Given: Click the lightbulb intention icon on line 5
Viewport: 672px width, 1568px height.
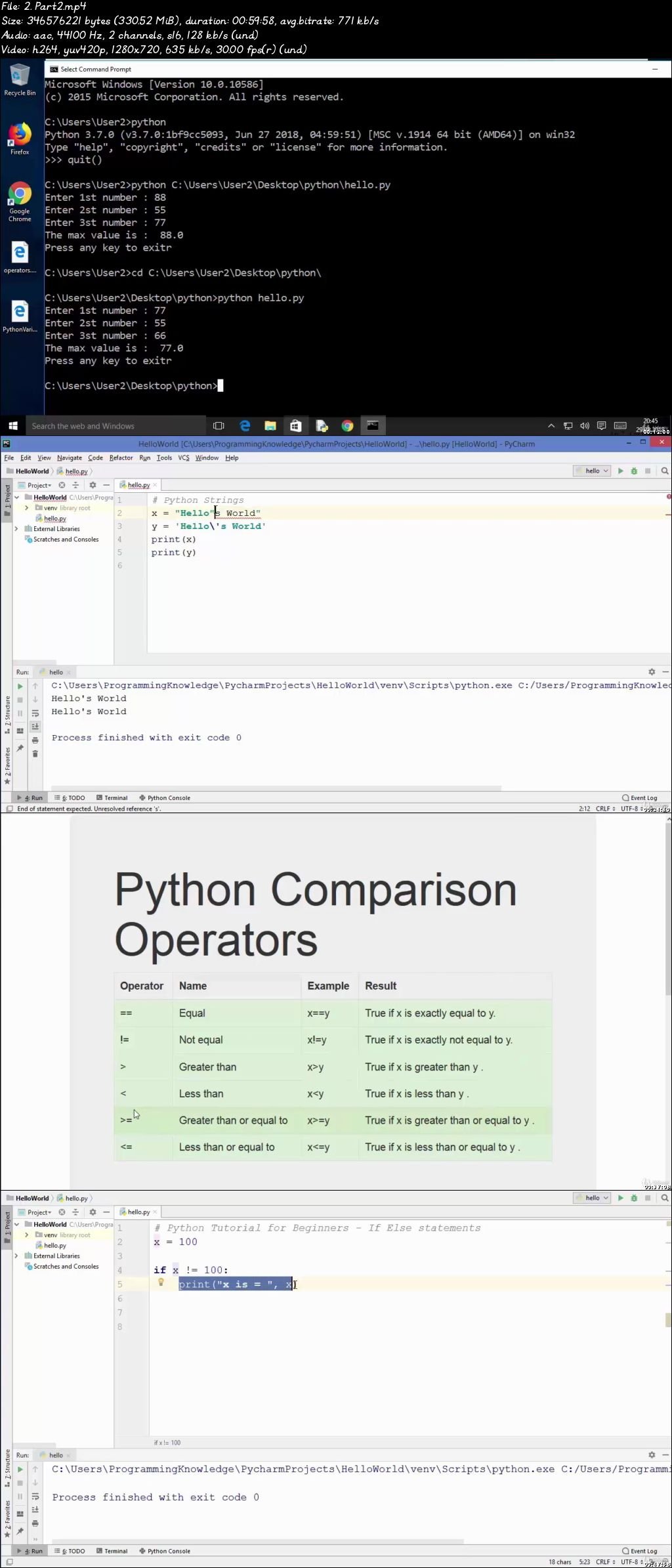Looking at the screenshot, I should click(161, 1282).
